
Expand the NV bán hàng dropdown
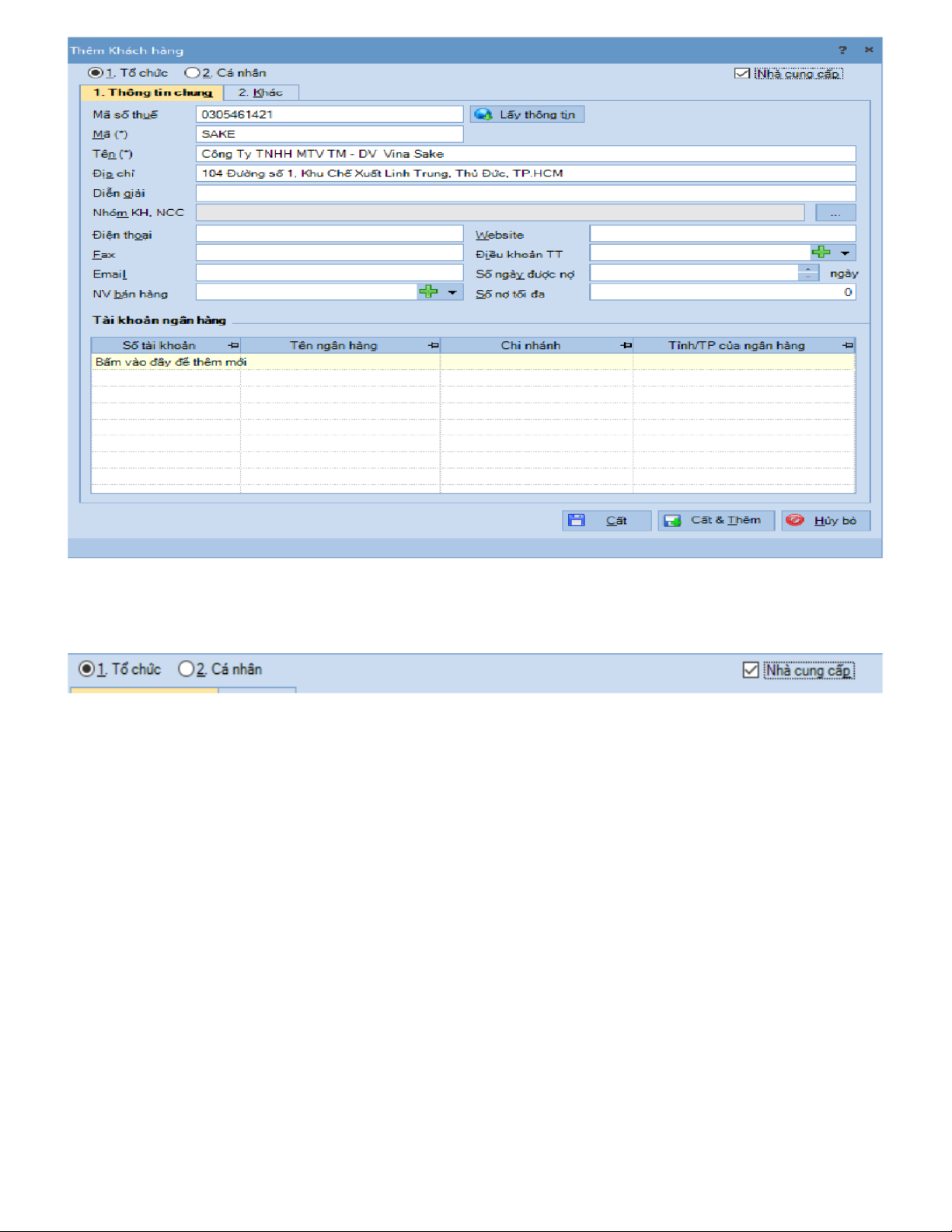[452, 292]
